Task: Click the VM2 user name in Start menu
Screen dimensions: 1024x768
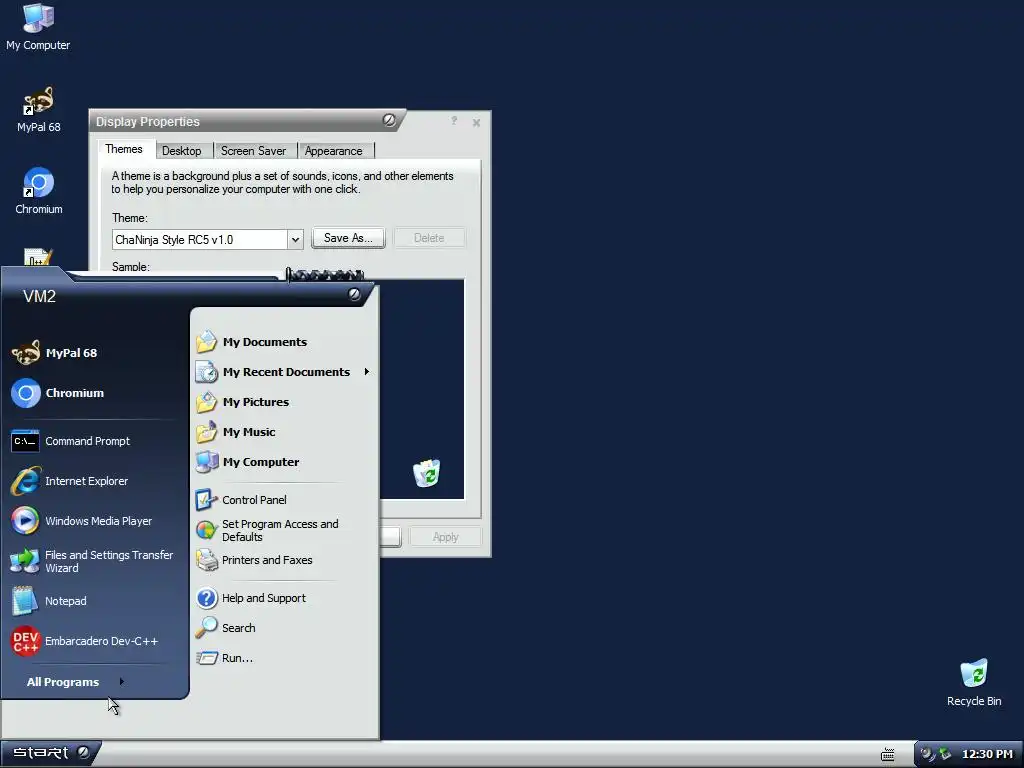Action: tap(39, 296)
